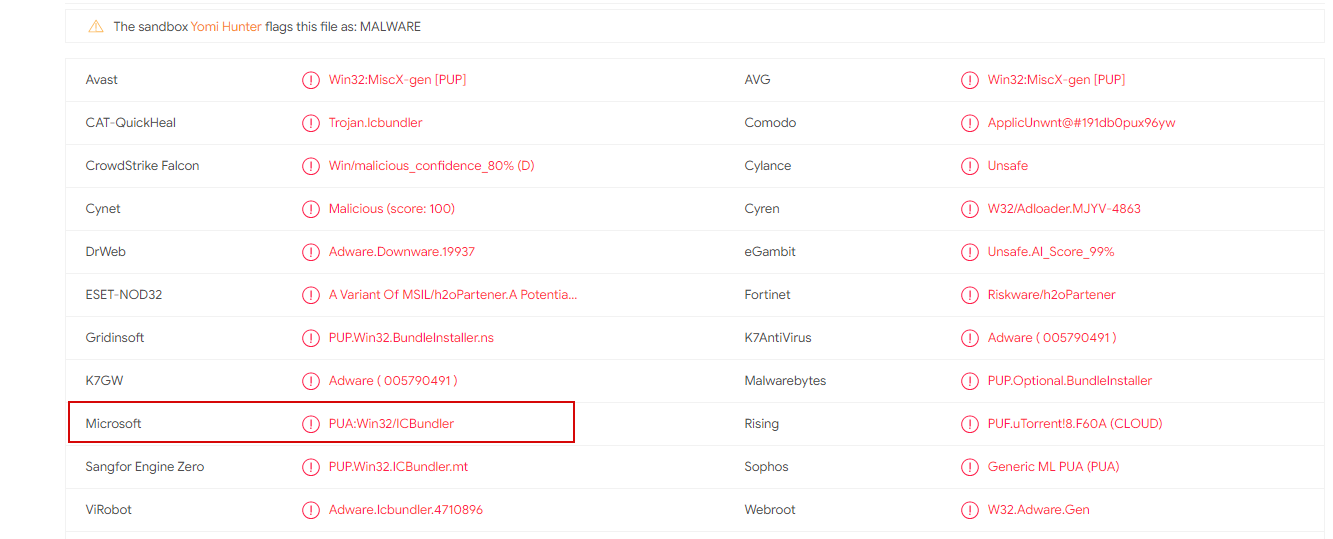
Task: Click the Gridinsoft vendor name
Action: pyautogui.click(x=115, y=338)
